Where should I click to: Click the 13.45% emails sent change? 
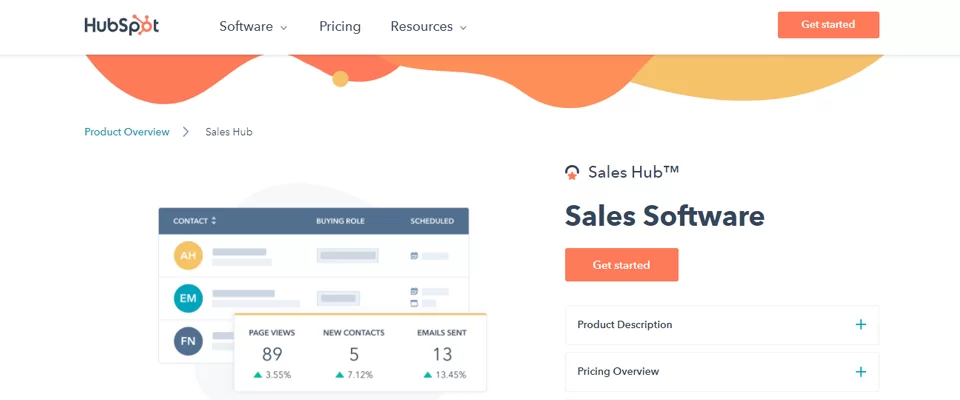(444, 374)
